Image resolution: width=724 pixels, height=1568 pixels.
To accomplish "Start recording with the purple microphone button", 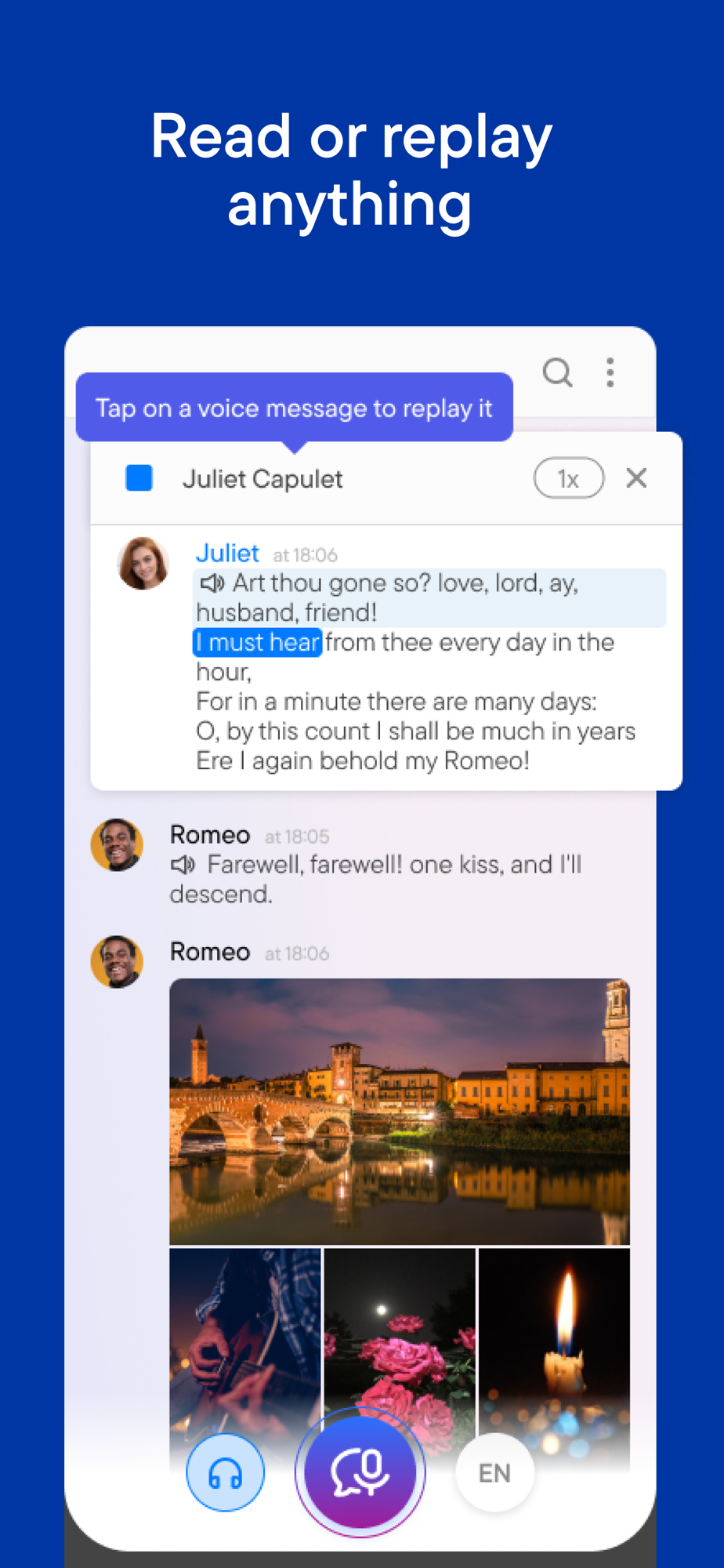I will click(x=360, y=1472).
